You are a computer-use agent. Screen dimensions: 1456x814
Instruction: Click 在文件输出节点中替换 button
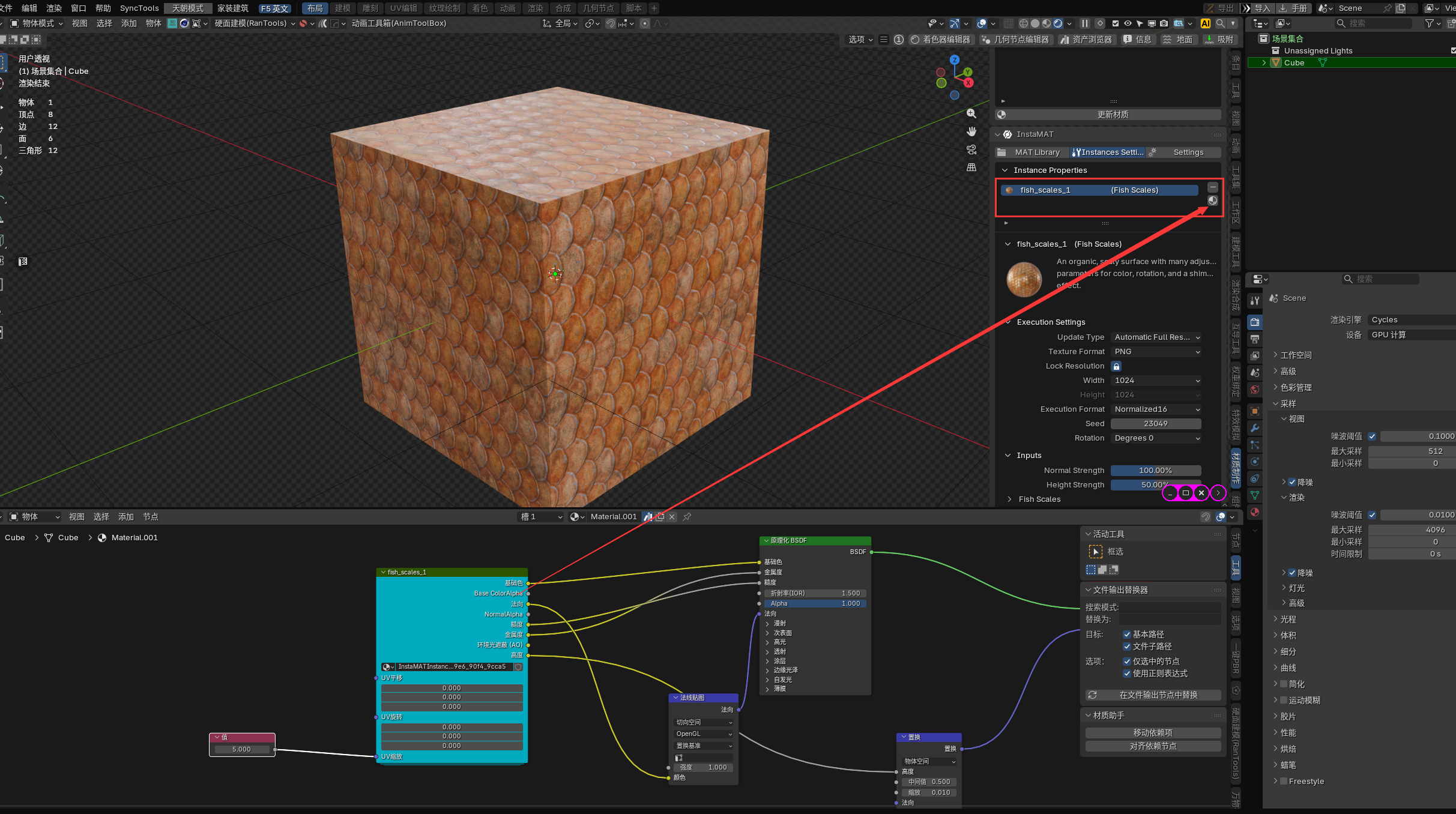point(1153,695)
